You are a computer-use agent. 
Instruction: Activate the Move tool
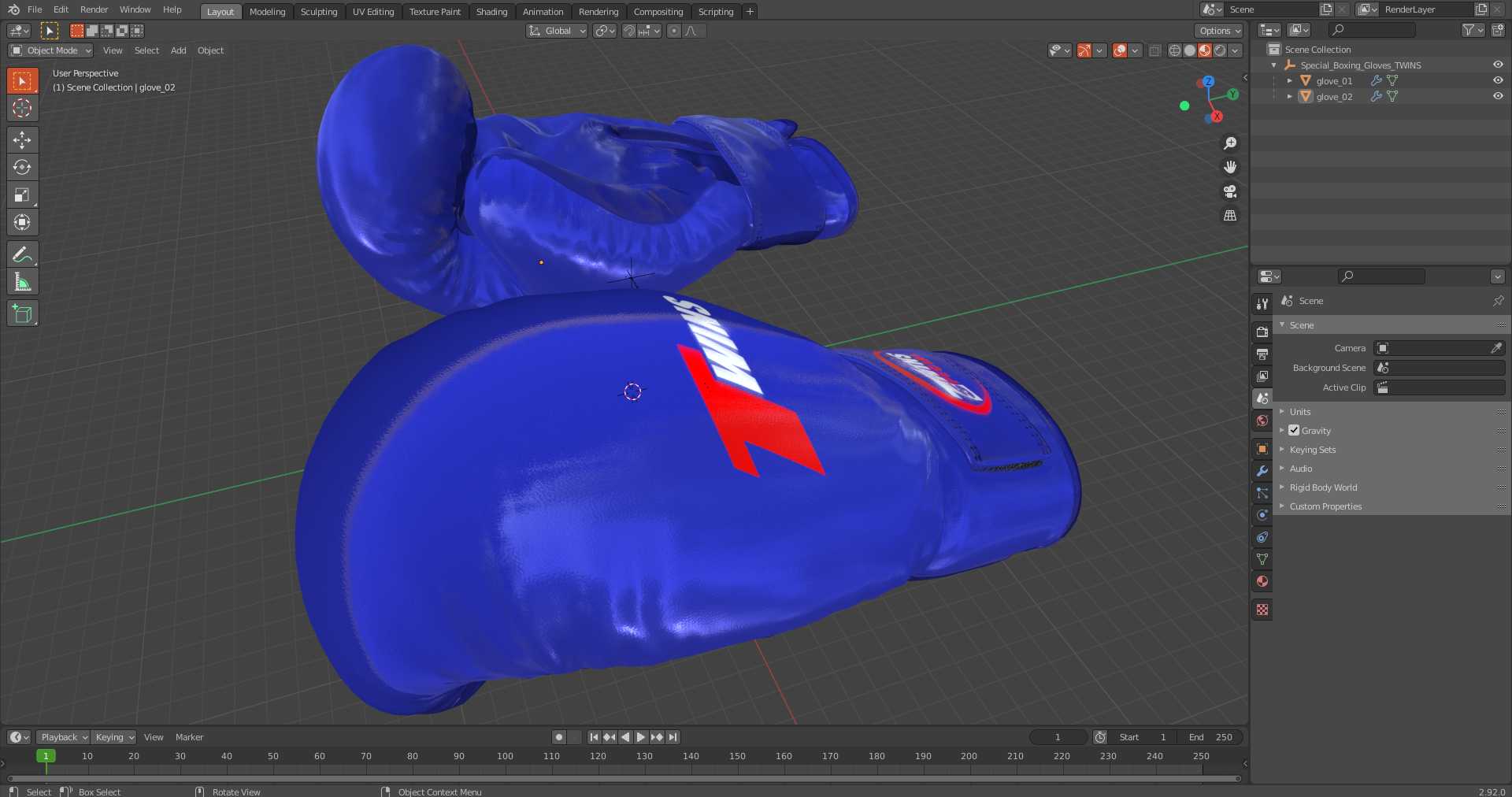[x=22, y=140]
